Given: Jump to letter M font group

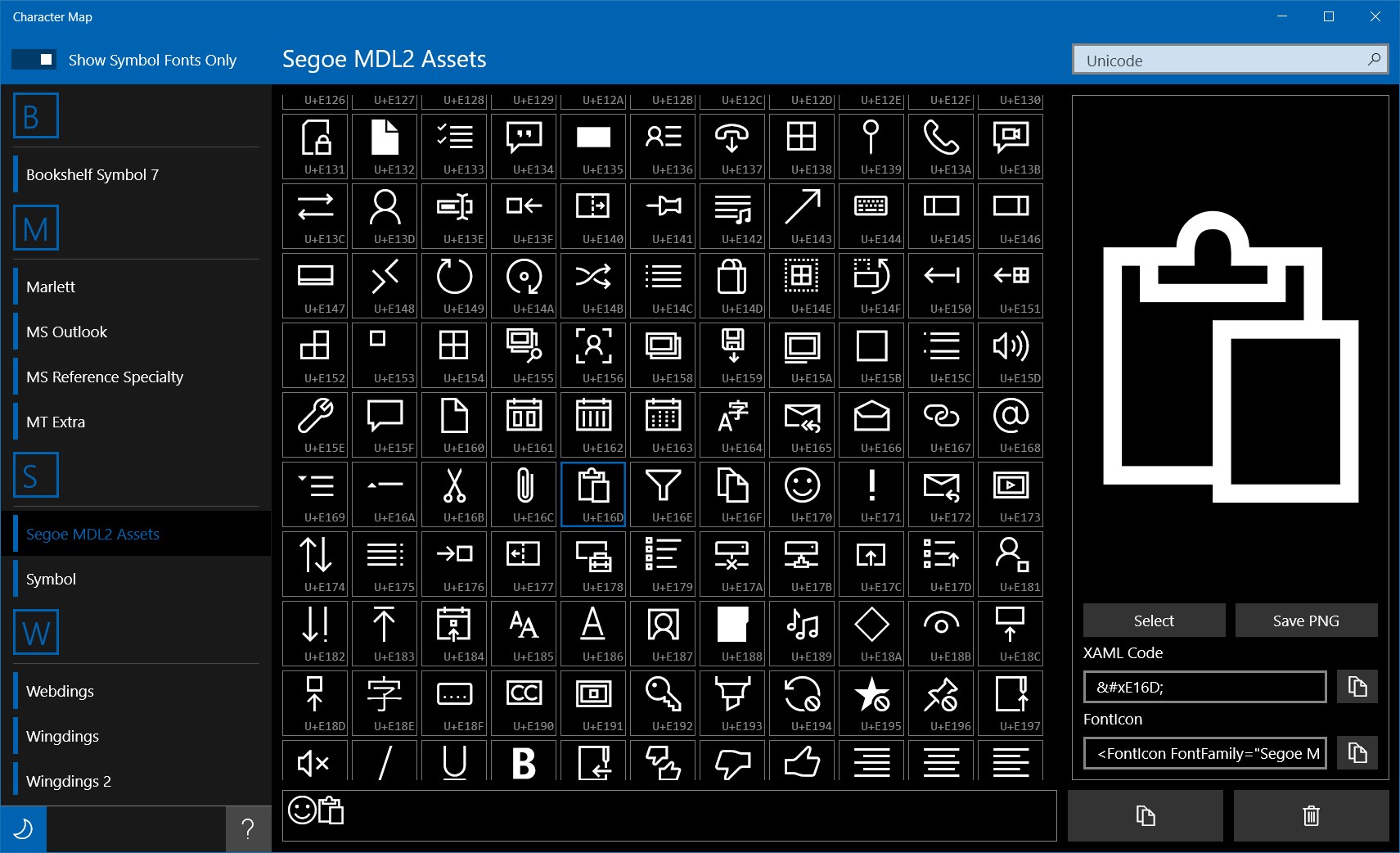Looking at the screenshot, I should tap(36, 228).
